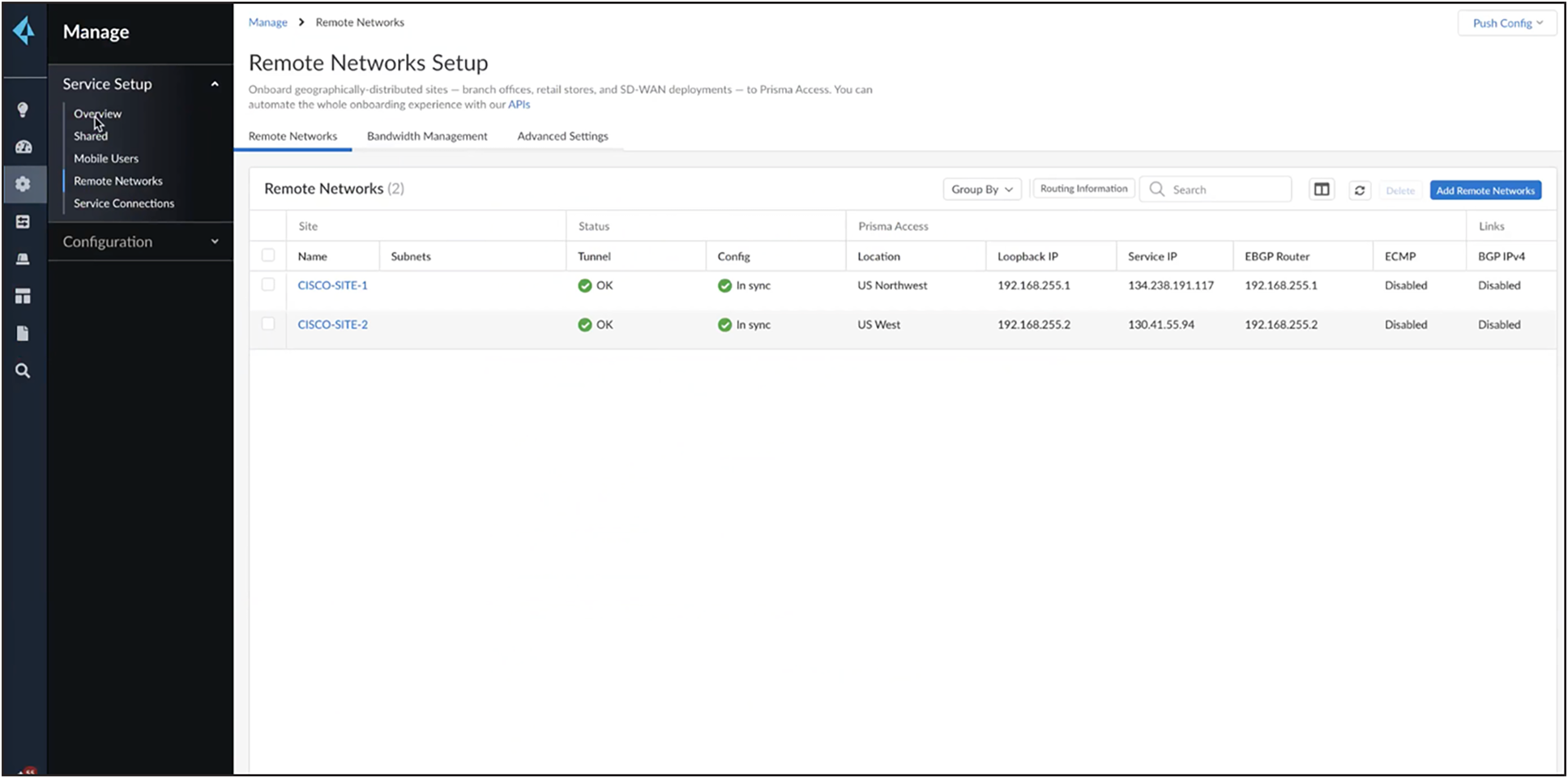Click the Loopback IP column header
1568x778 pixels.
coord(1028,256)
